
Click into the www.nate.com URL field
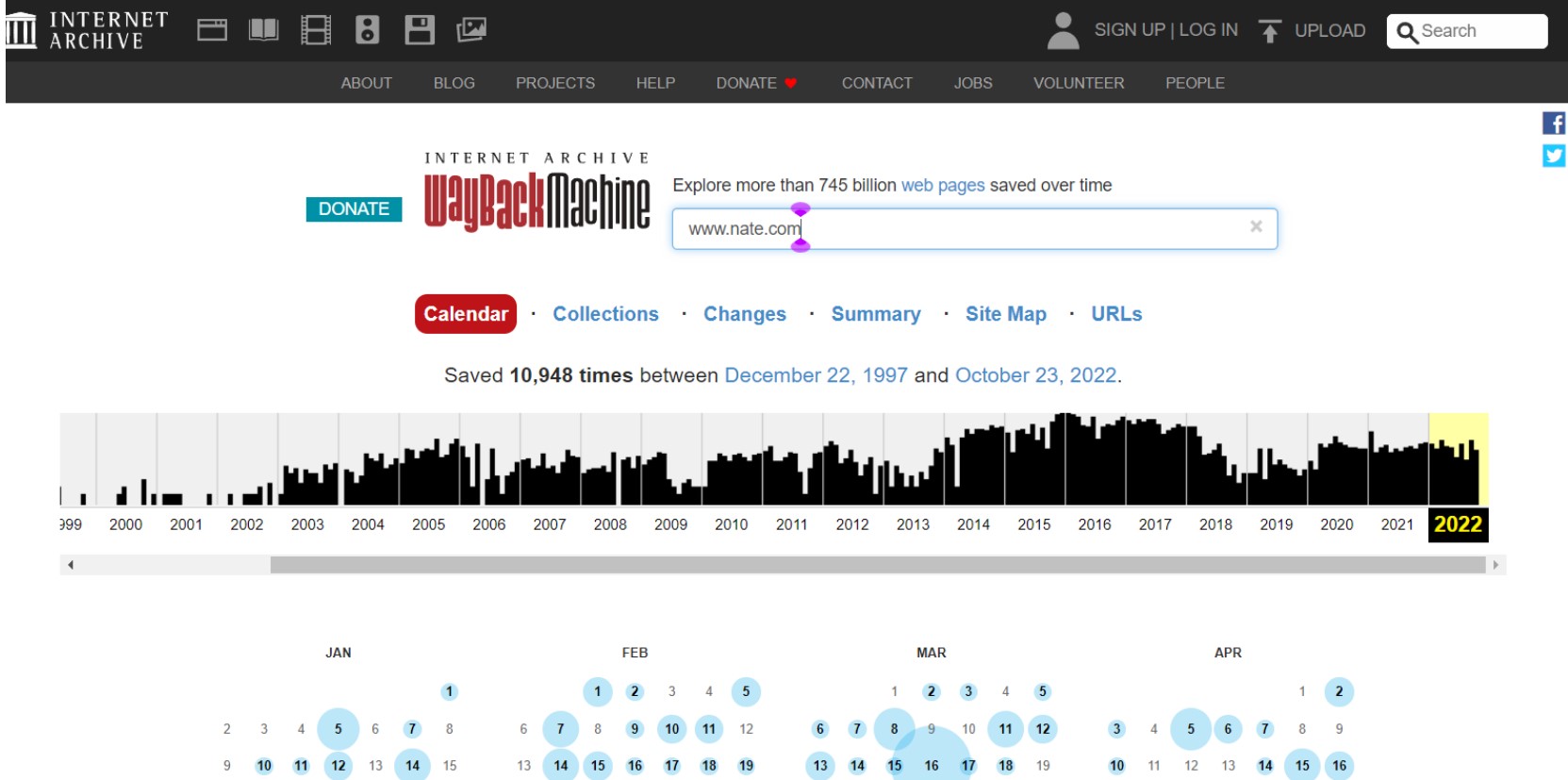(974, 228)
